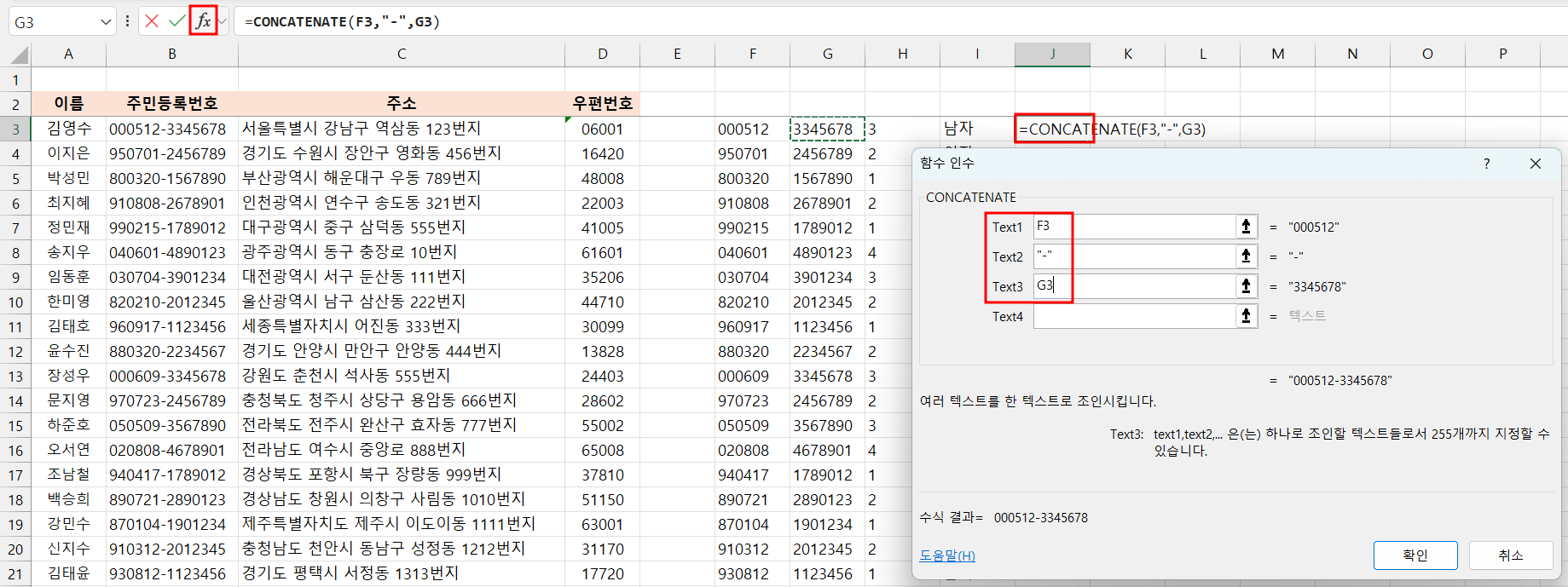Cancel formula entry with the X icon
Viewport: 1568px width, 587px height.
click(x=152, y=21)
